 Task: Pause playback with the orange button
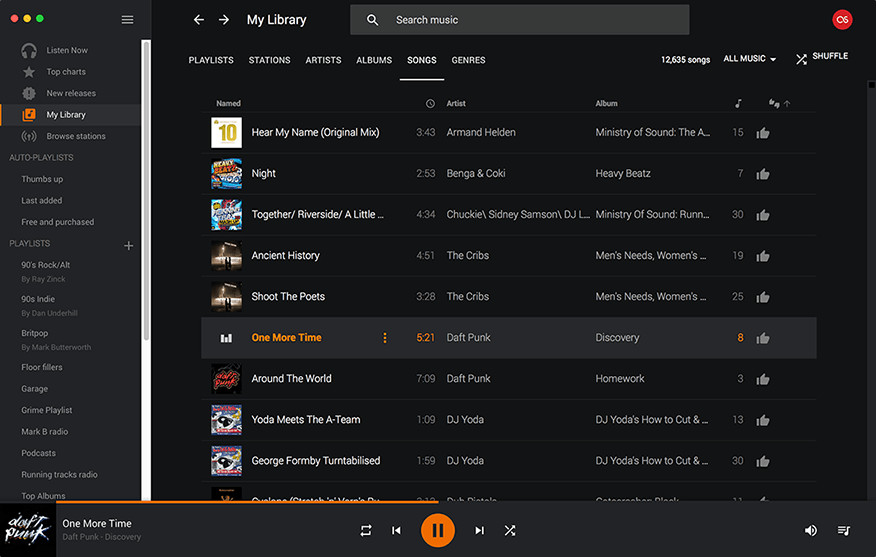coord(437,530)
